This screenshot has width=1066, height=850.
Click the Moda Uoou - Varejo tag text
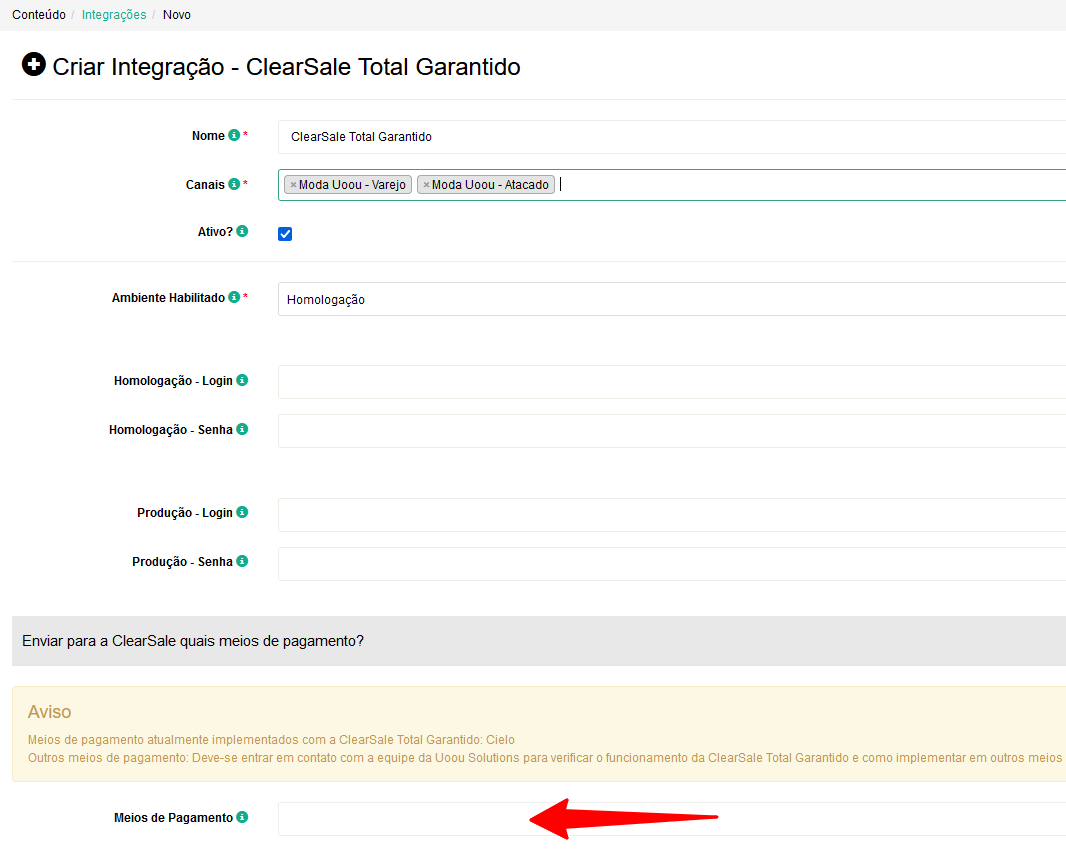point(352,185)
